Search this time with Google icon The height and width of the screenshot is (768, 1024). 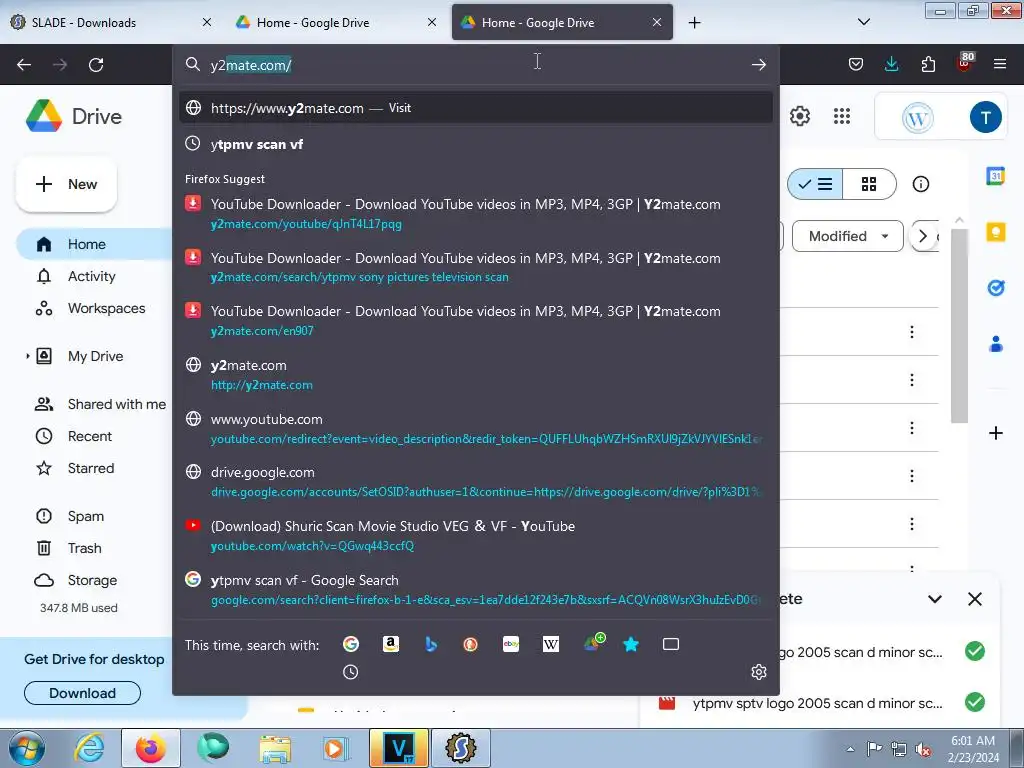351,645
